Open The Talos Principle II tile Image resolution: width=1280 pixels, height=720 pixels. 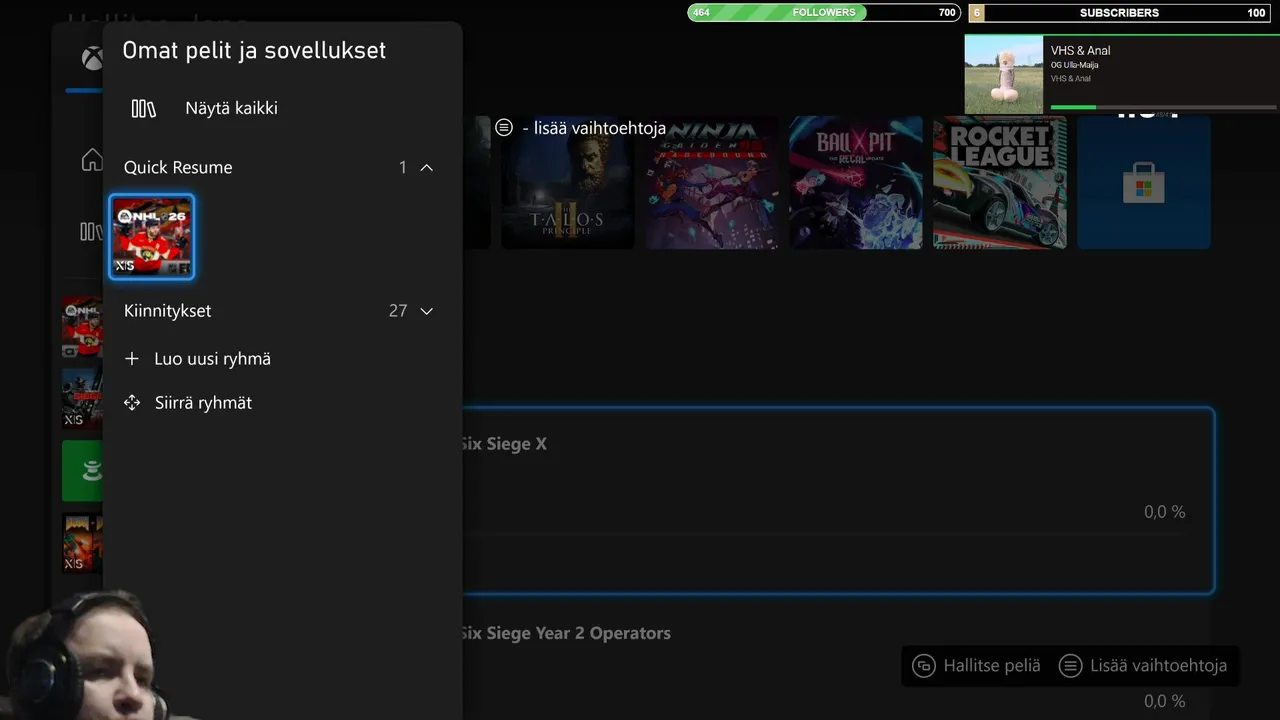click(567, 183)
